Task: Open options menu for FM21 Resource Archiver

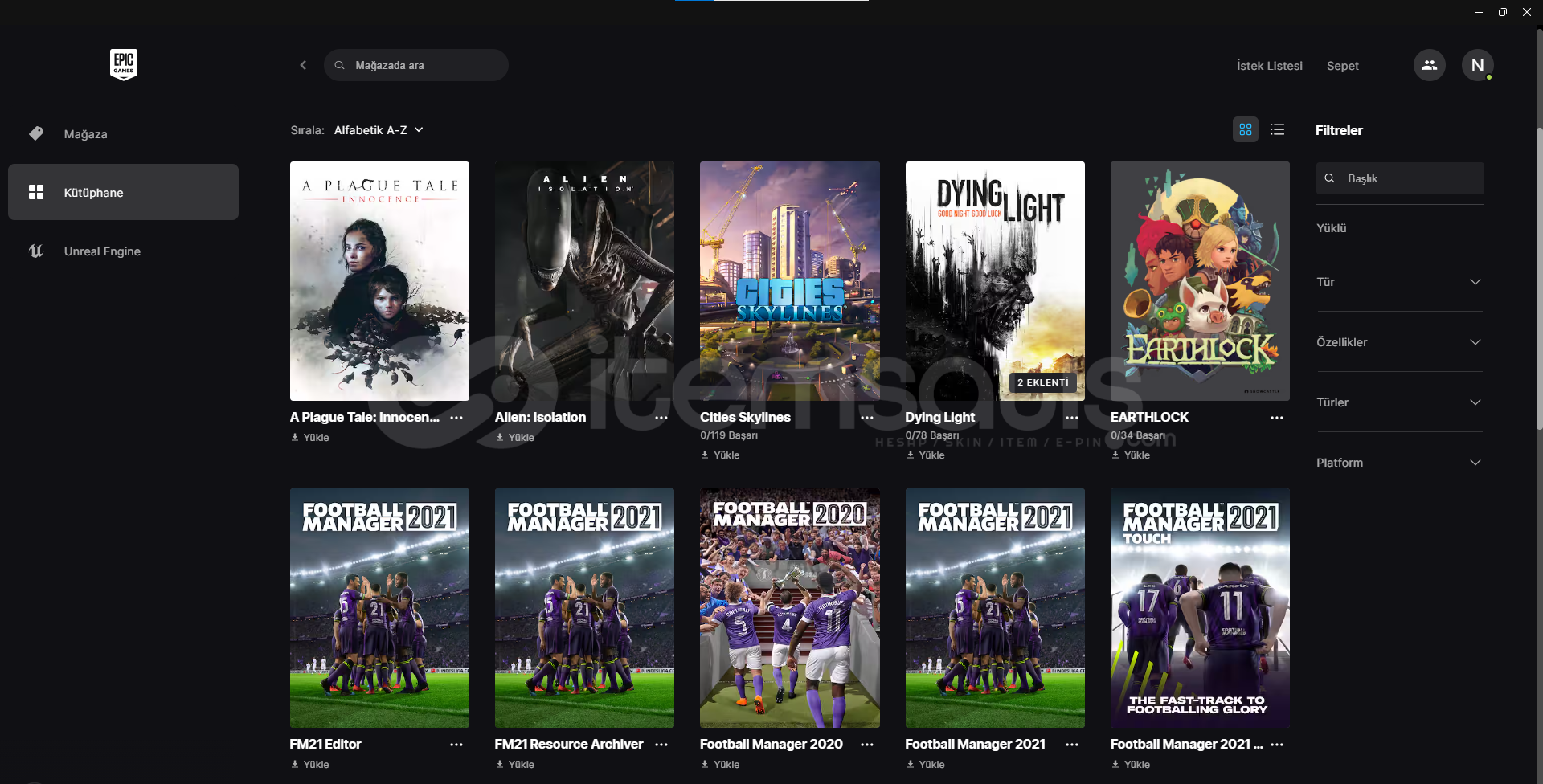Action: [x=661, y=745]
